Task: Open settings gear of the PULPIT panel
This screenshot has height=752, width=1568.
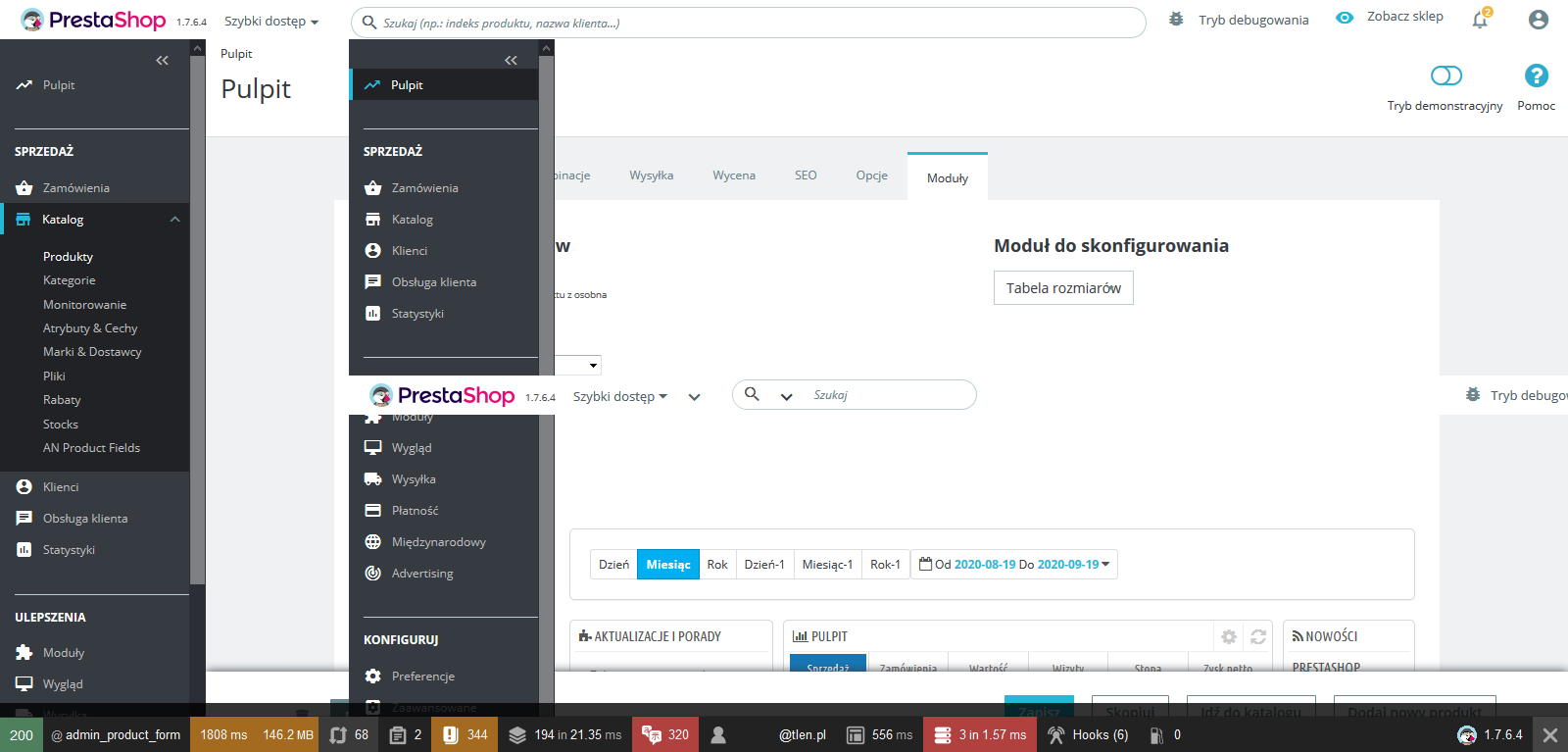Action: (x=1229, y=637)
